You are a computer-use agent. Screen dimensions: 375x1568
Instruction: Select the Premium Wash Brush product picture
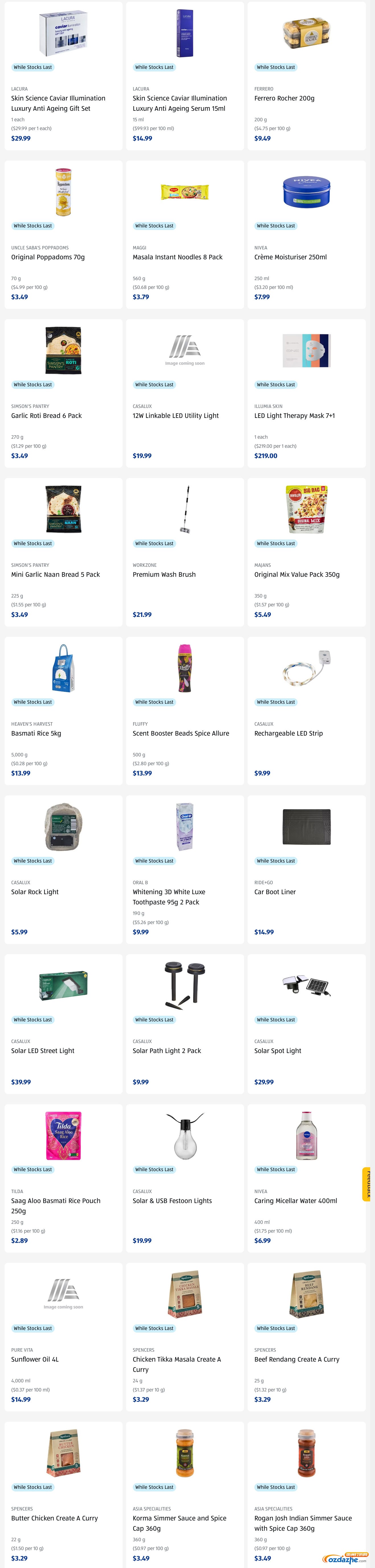[x=184, y=510]
